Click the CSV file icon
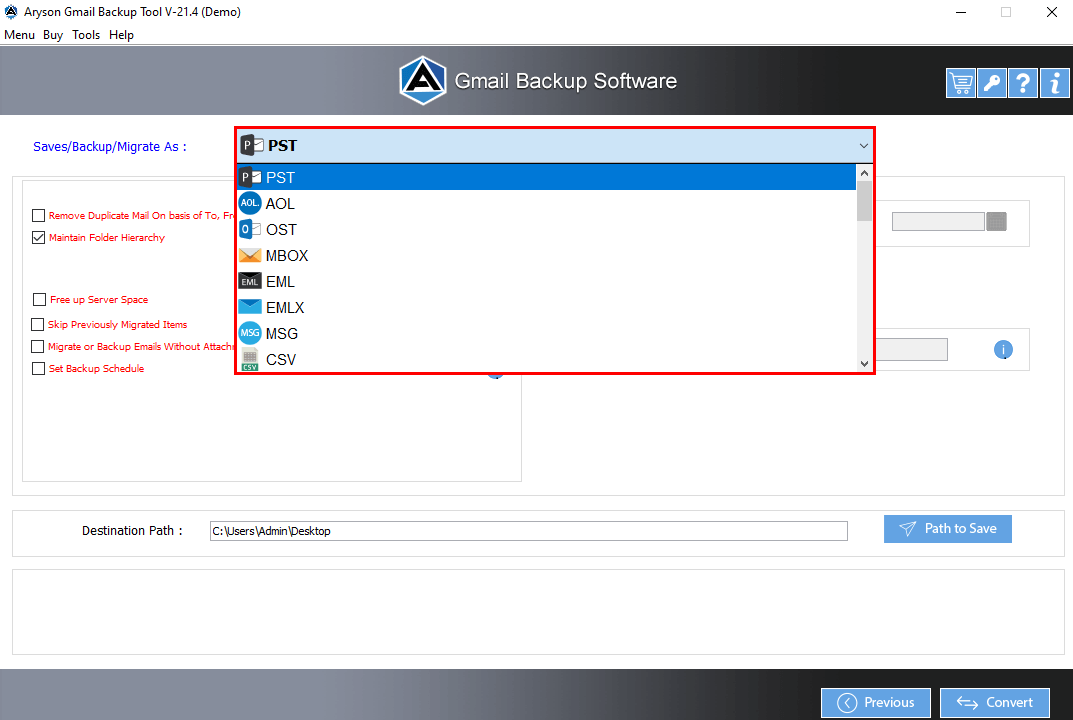The width and height of the screenshot is (1073, 720). click(x=250, y=359)
